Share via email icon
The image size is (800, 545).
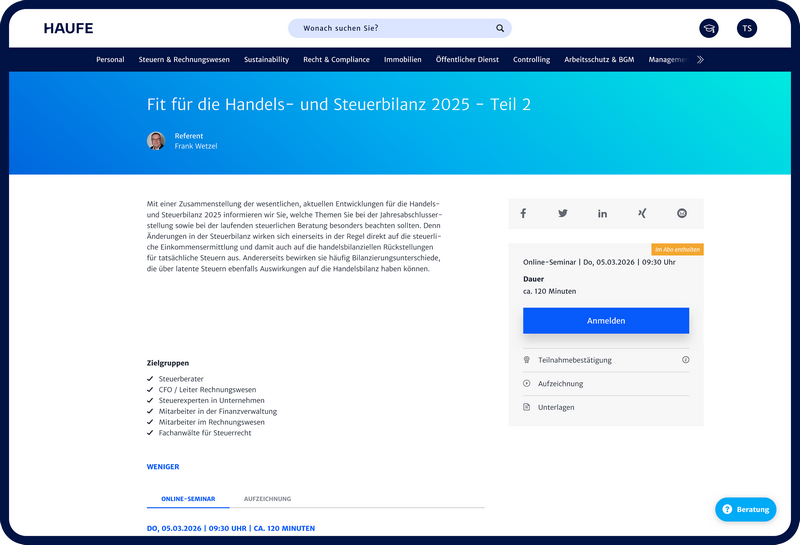682,213
